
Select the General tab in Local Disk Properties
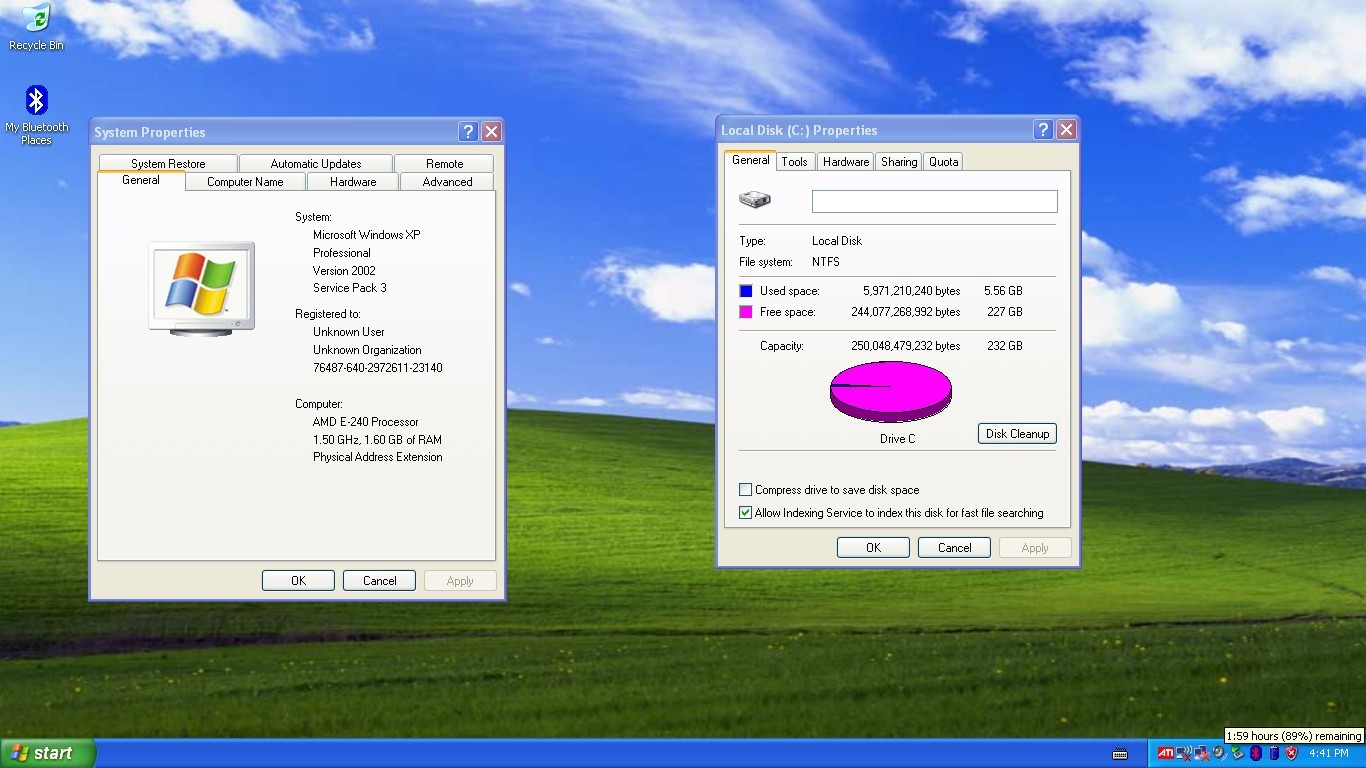coord(750,160)
